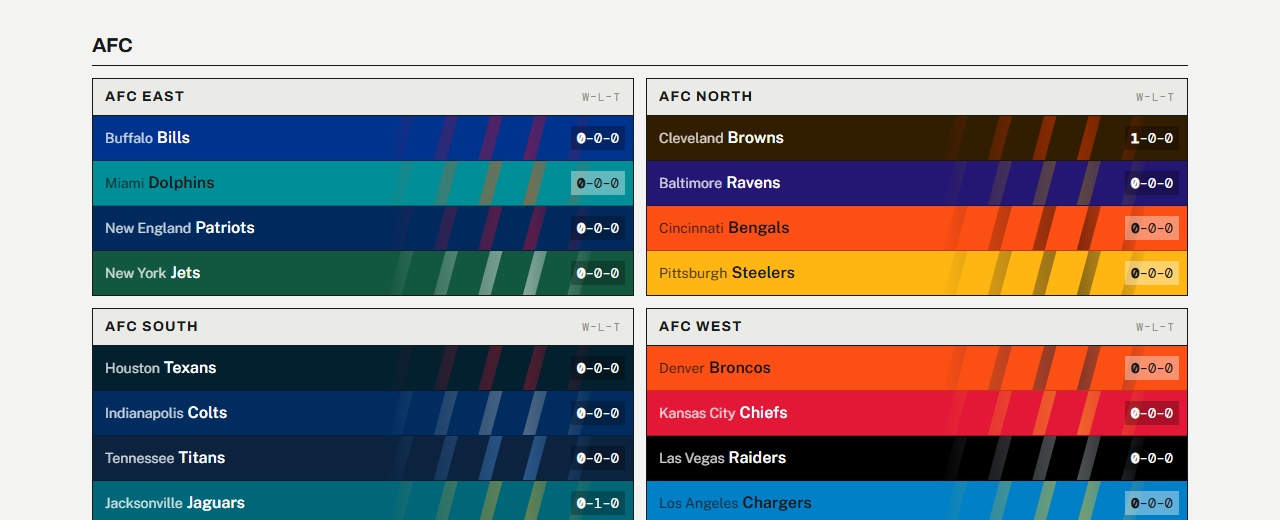Click the AFC EAST division header

tap(145, 97)
